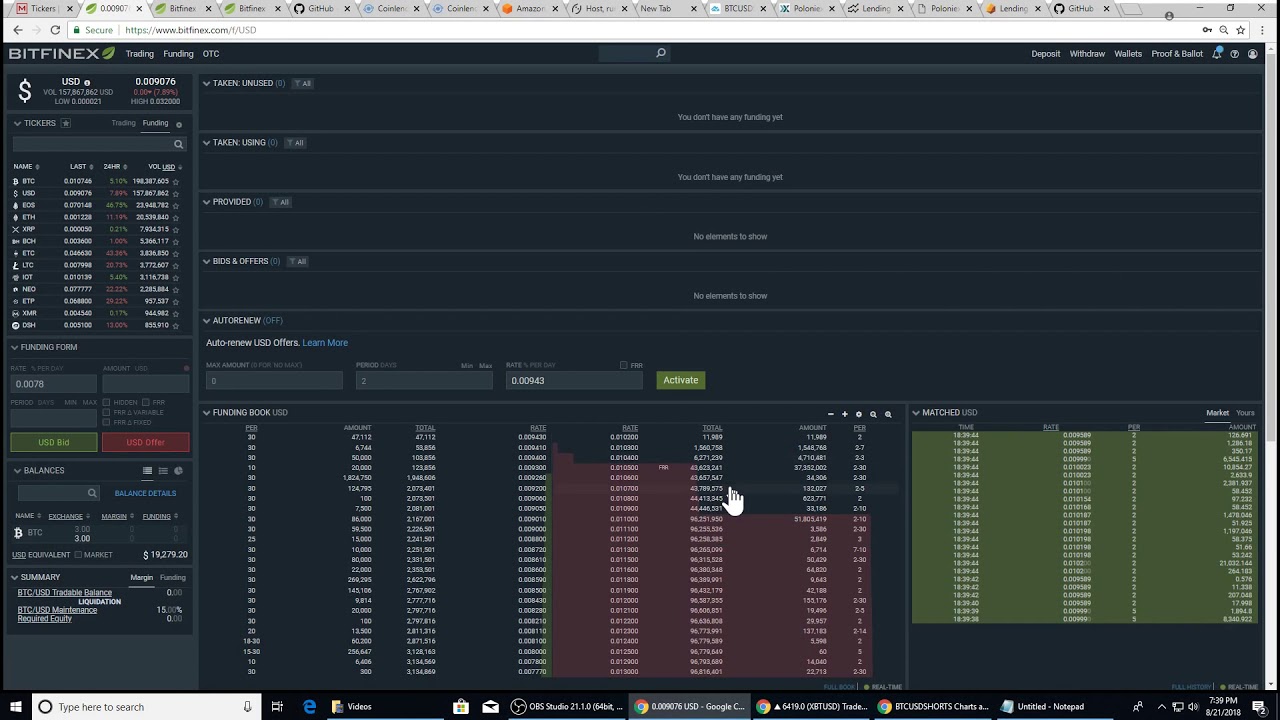Check the FRR box in autorenew section

(623, 365)
